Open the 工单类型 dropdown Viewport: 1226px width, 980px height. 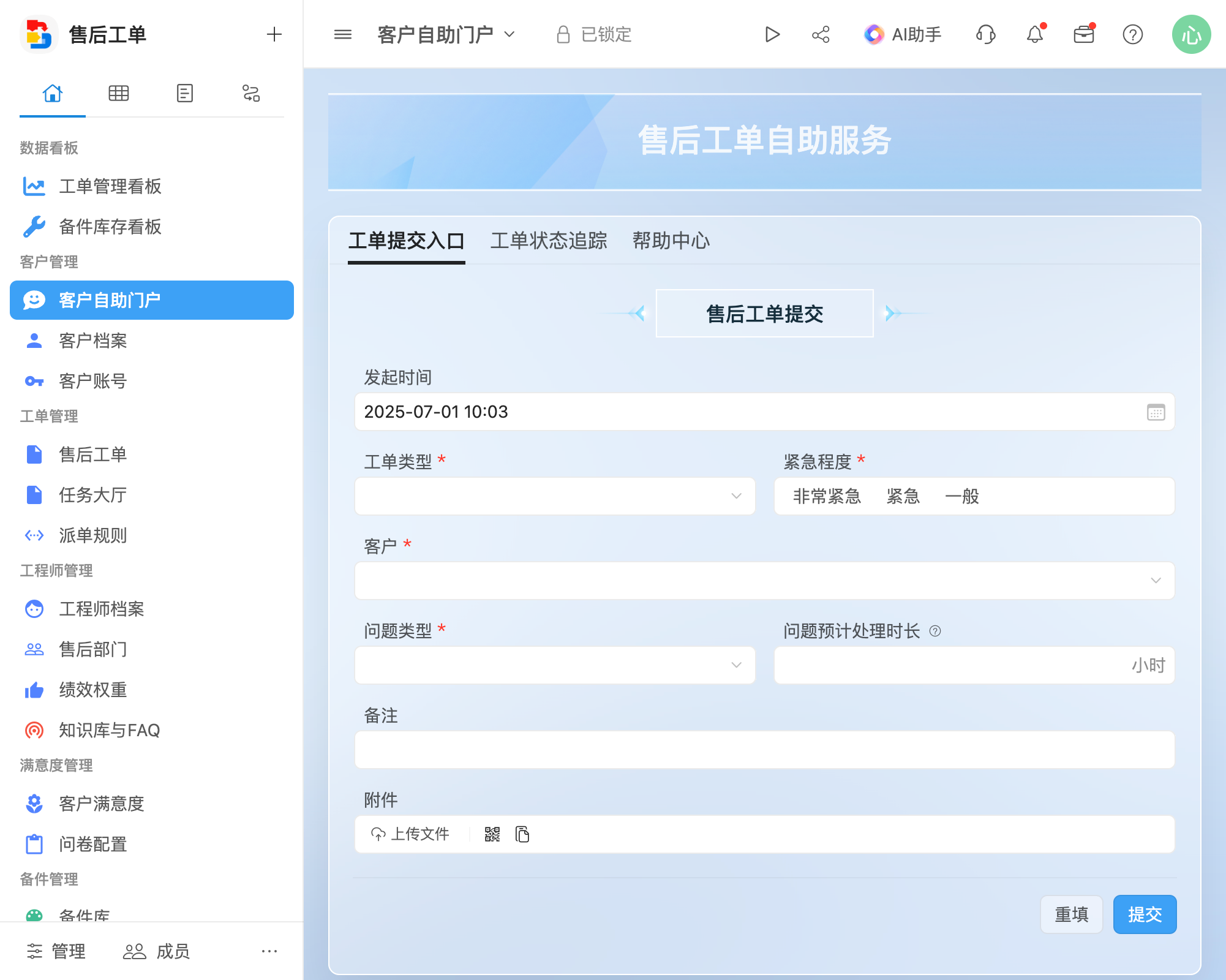[554, 496]
